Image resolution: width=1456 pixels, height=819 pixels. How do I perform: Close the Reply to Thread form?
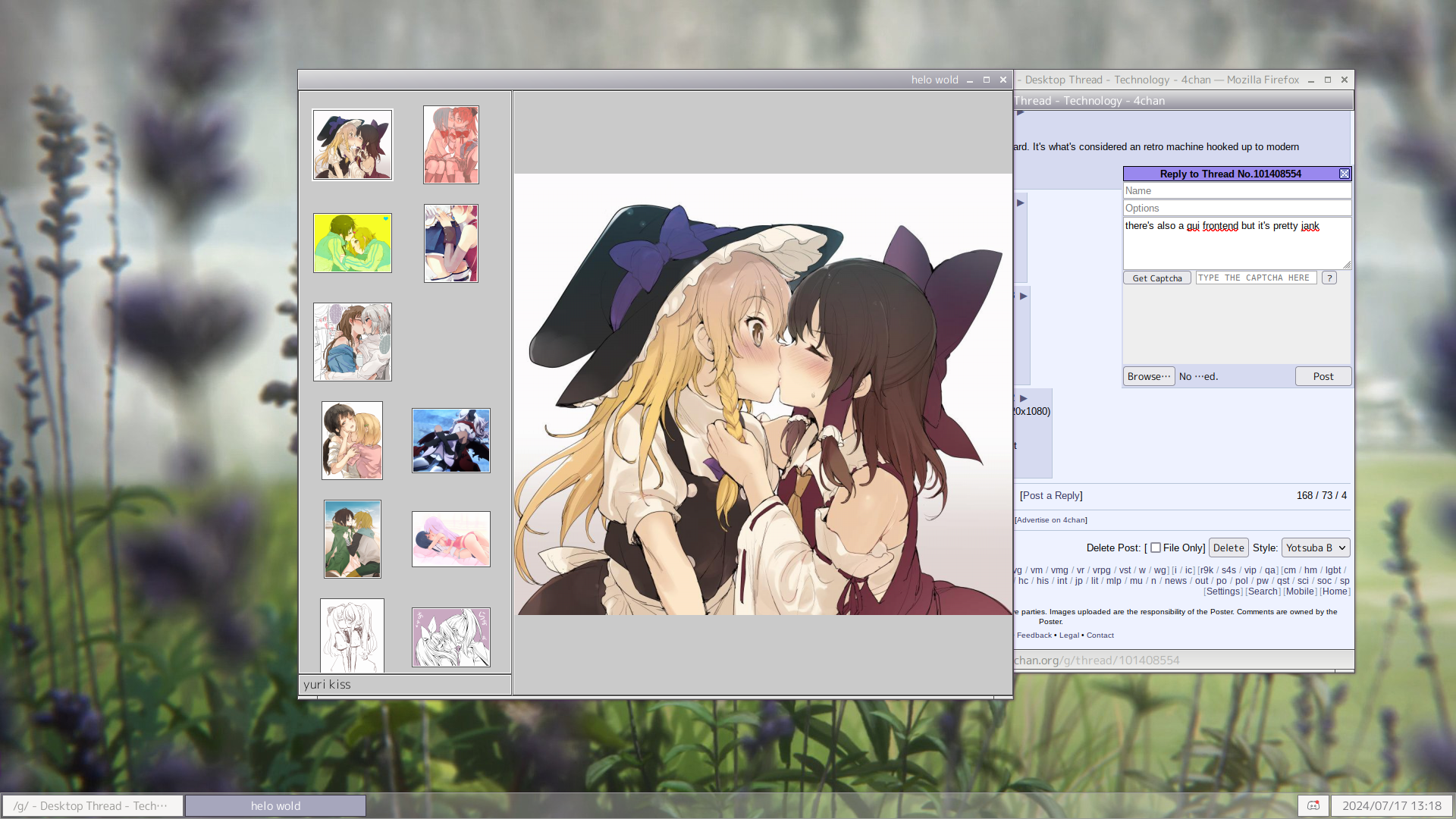coord(1345,174)
